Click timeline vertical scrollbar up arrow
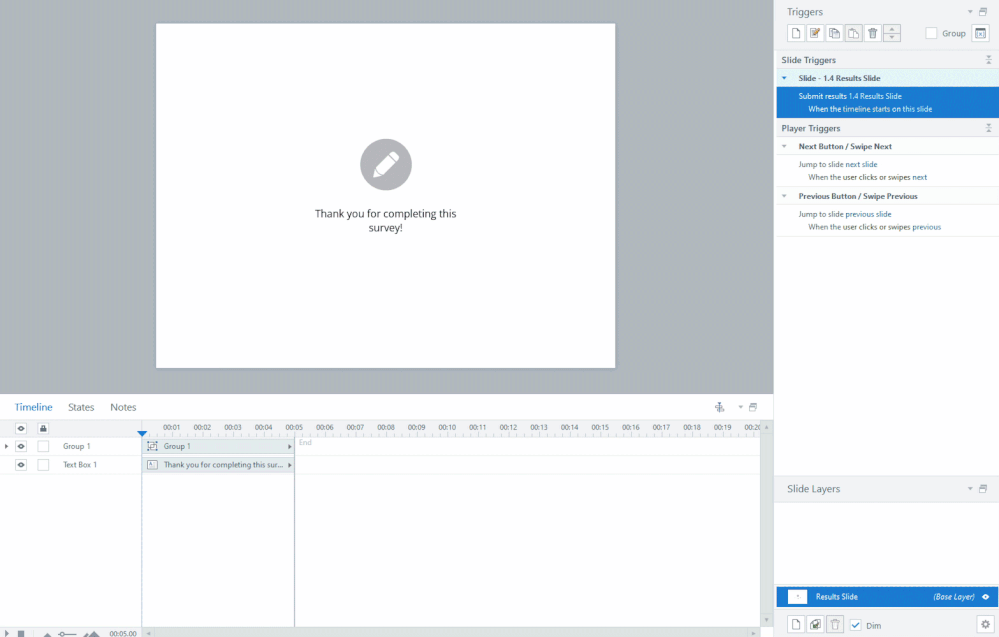 [766, 427]
